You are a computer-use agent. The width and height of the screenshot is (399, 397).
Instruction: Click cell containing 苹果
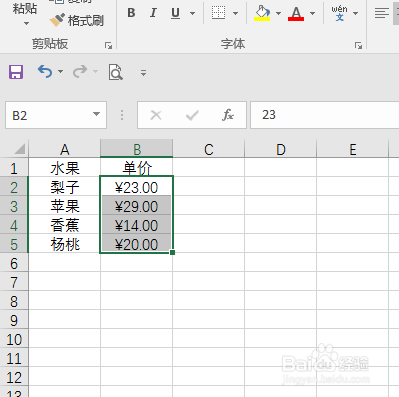pos(65,206)
